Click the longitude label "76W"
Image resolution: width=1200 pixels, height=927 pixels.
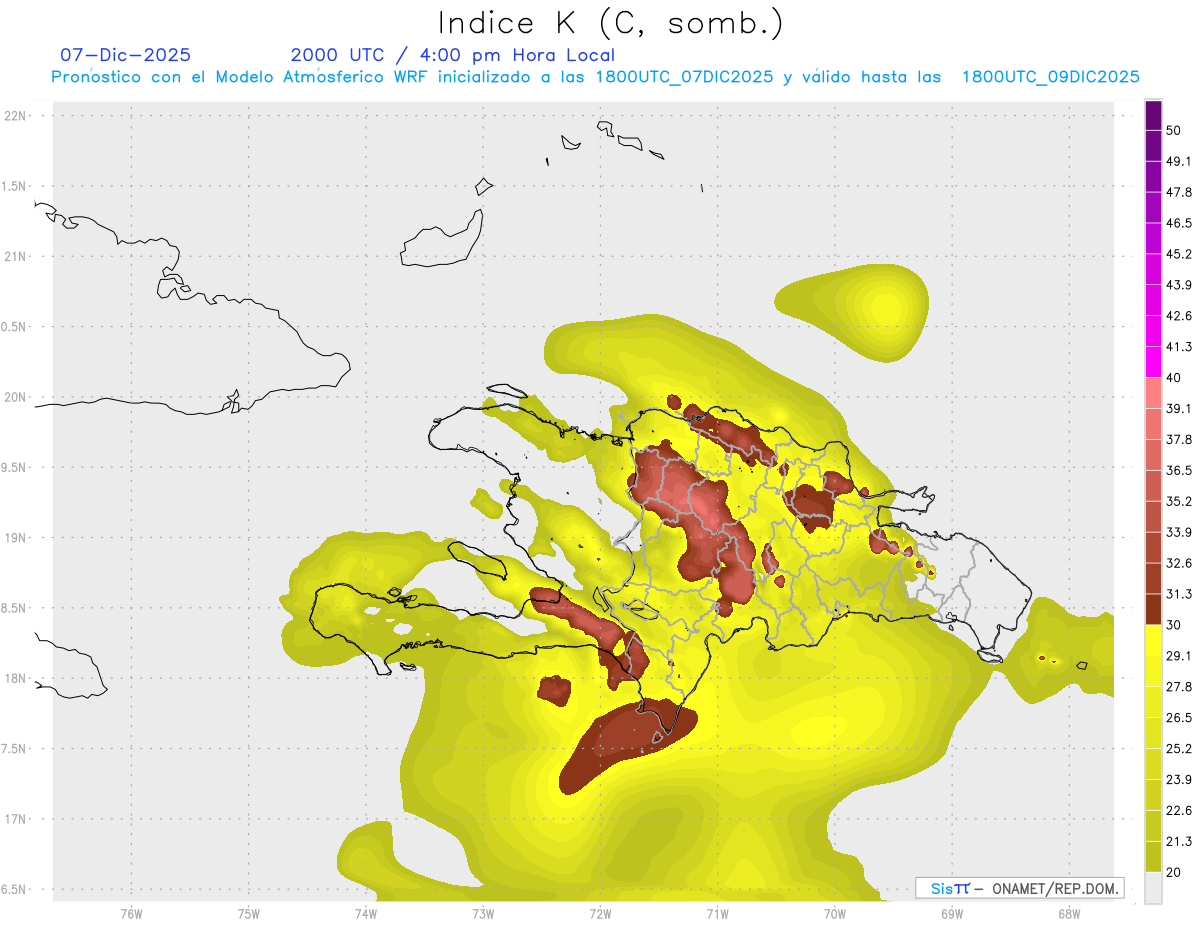click(x=131, y=914)
